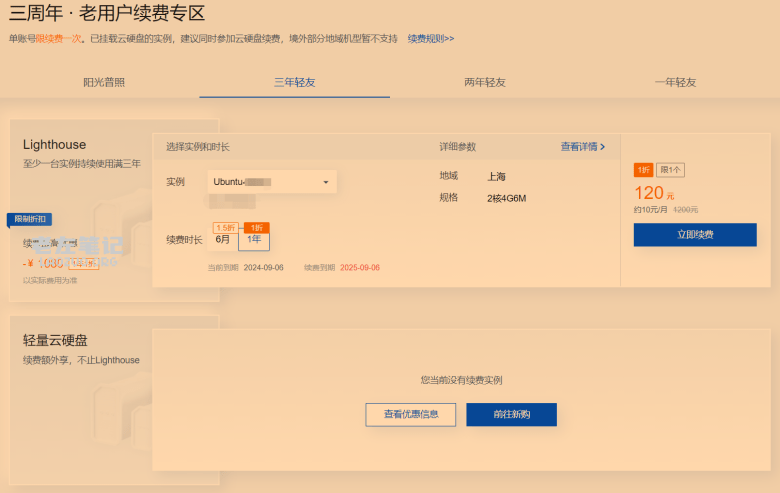780x493 pixels.
Task: Expand the chevron next to 查看详情
Action: [602, 147]
